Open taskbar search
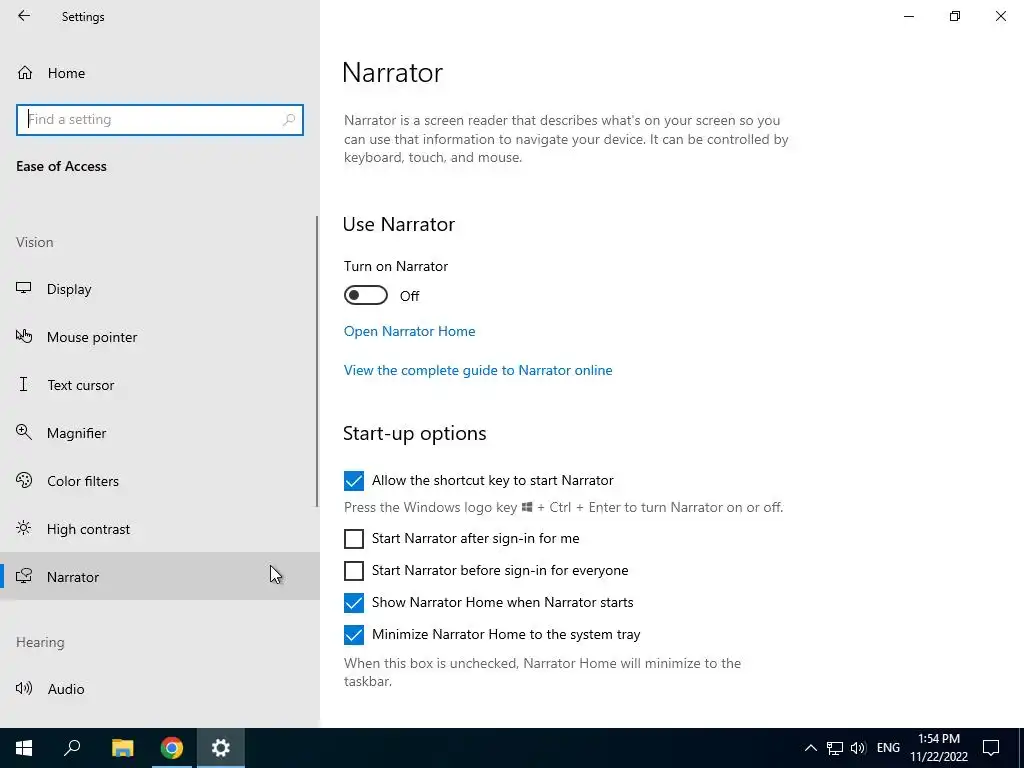The image size is (1024, 768). (72, 748)
